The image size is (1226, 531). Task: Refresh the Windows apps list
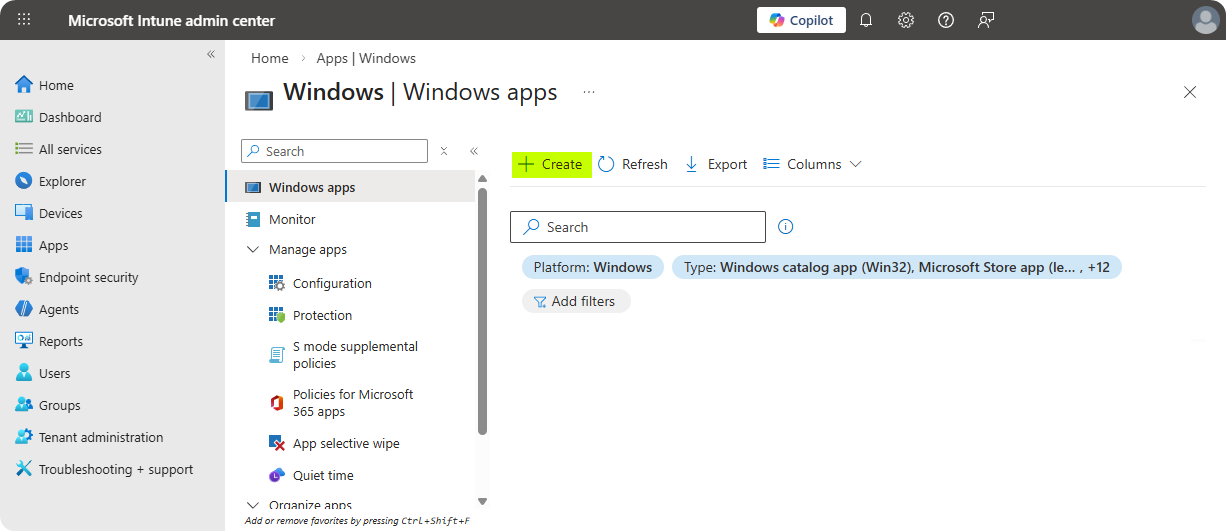[x=633, y=164]
